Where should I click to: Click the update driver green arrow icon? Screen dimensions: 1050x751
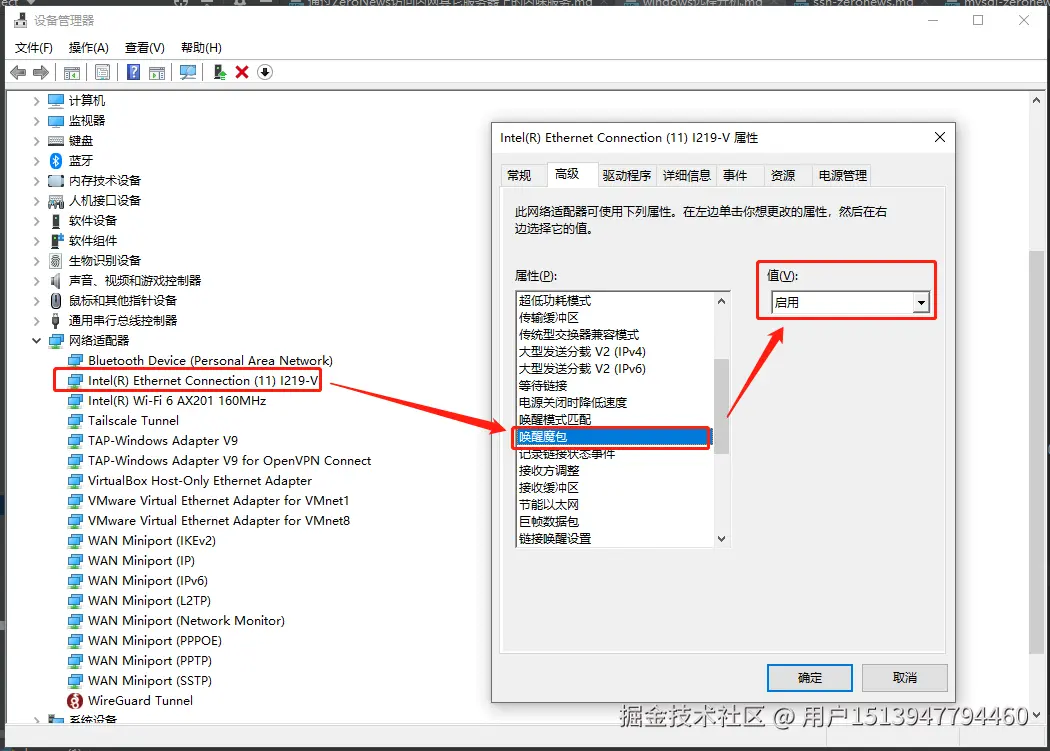tap(220, 72)
